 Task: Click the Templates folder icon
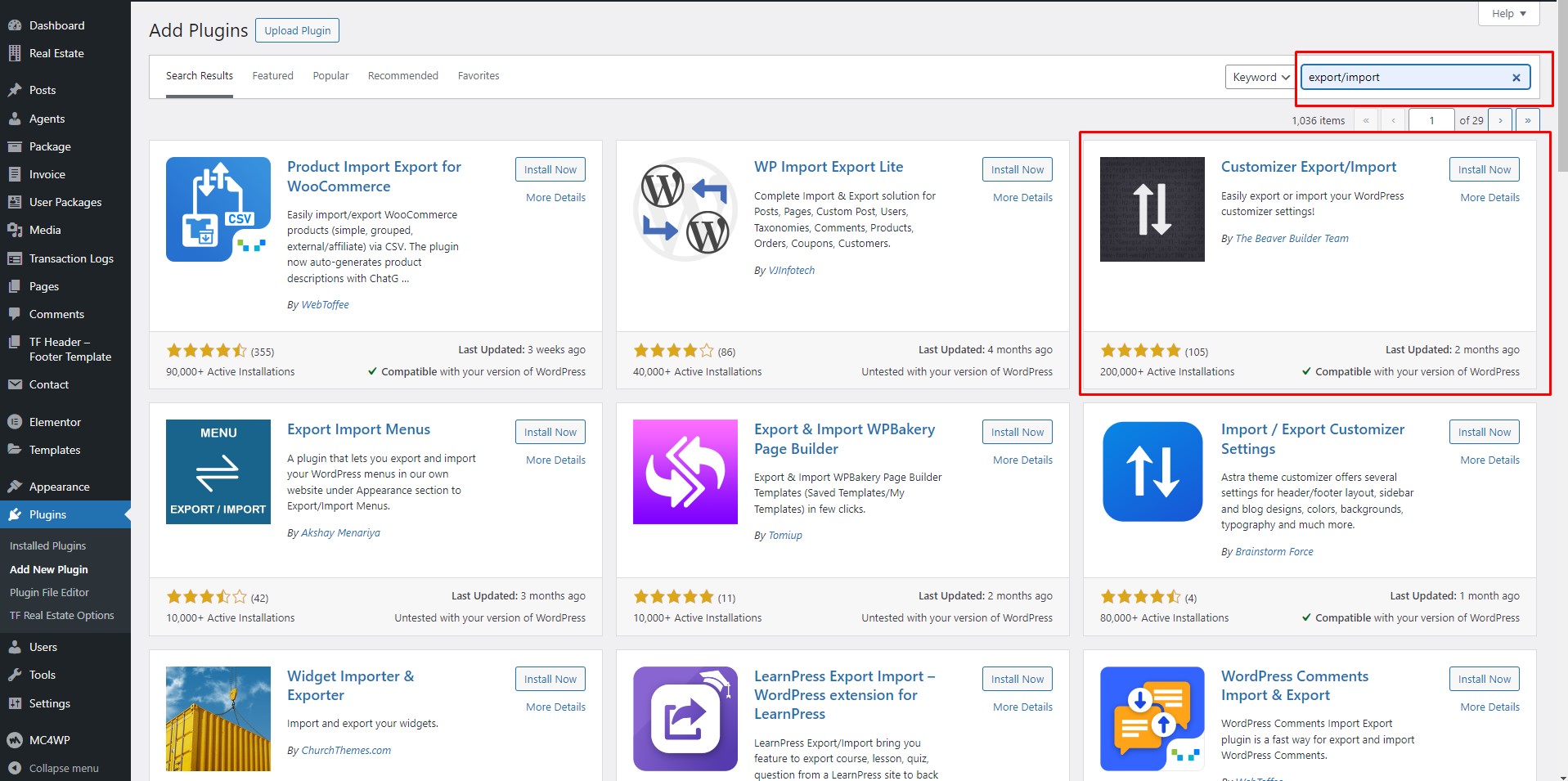[x=15, y=450]
